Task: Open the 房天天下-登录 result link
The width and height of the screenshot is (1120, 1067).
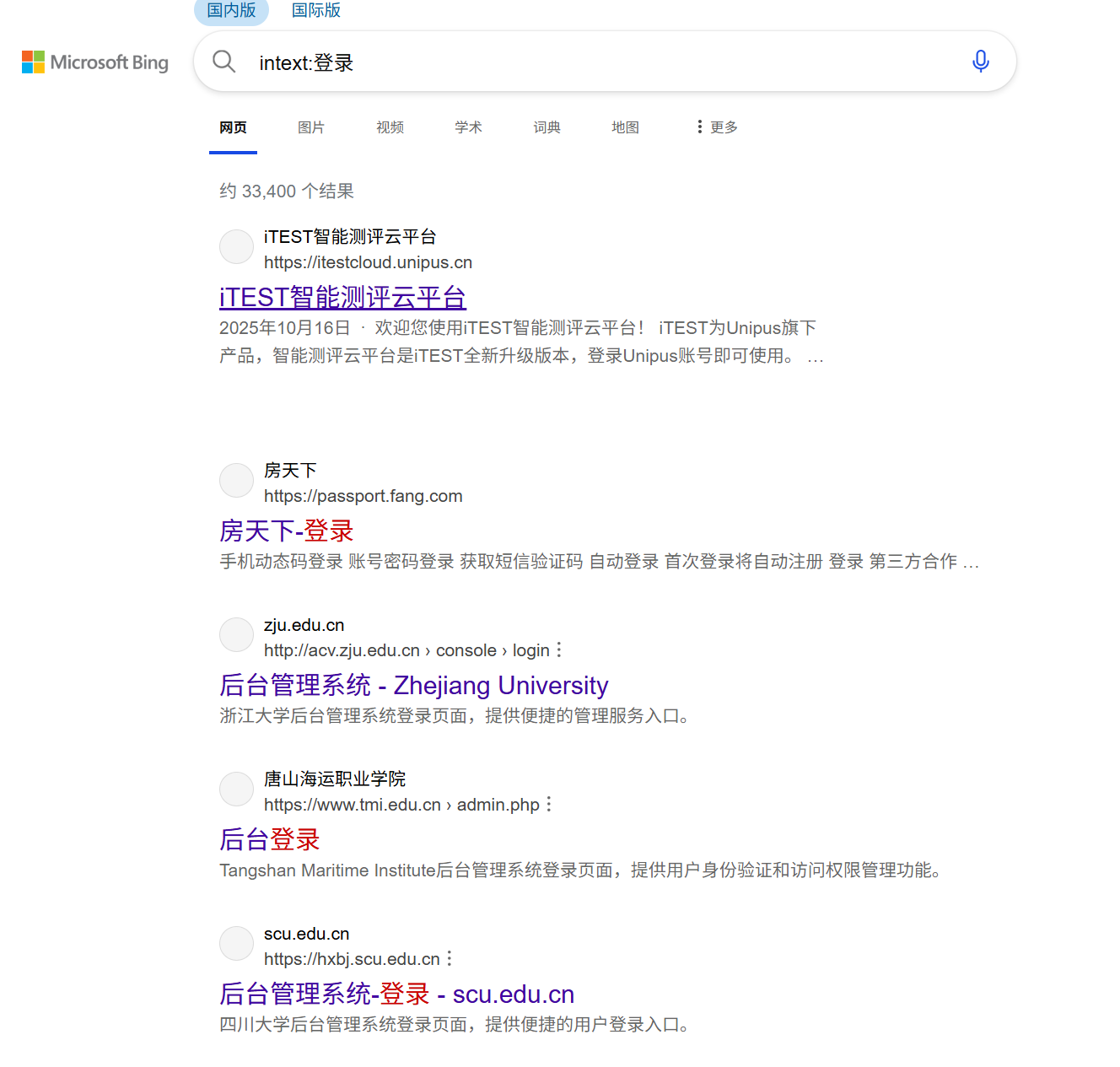Action: click(x=285, y=531)
